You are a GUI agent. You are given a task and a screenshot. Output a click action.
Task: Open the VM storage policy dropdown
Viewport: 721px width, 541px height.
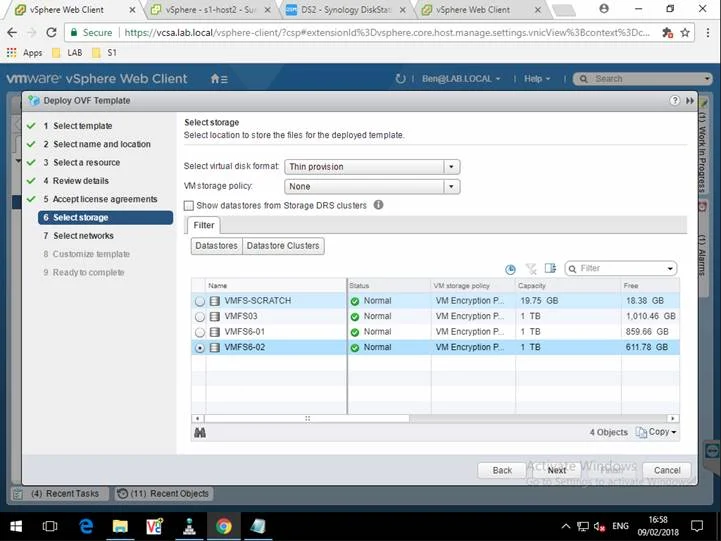coord(372,187)
